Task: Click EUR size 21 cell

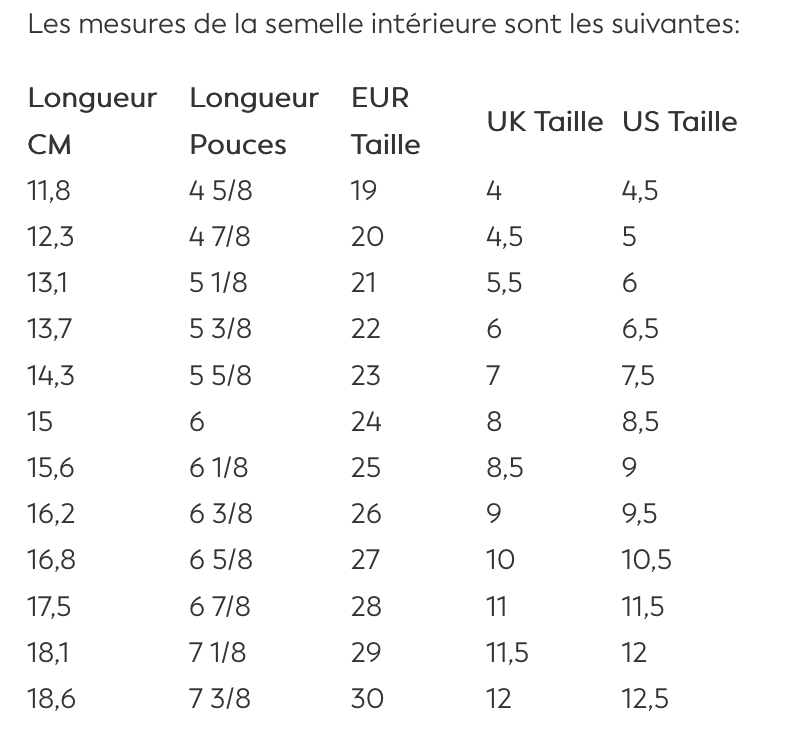Action: pyautogui.click(x=364, y=283)
